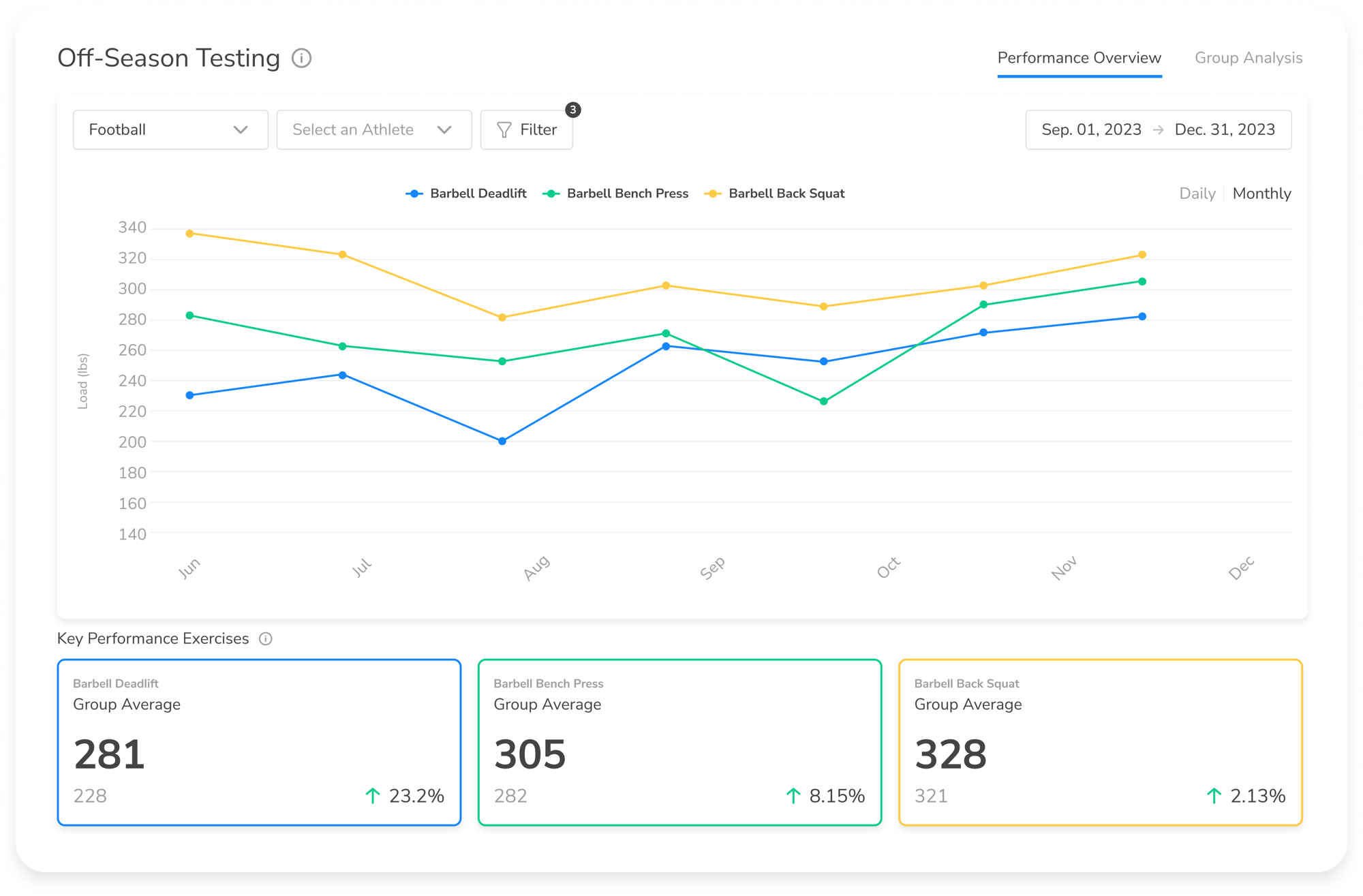Switch the chart to Daily view
The image size is (1363, 896).
coord(1197,194)
